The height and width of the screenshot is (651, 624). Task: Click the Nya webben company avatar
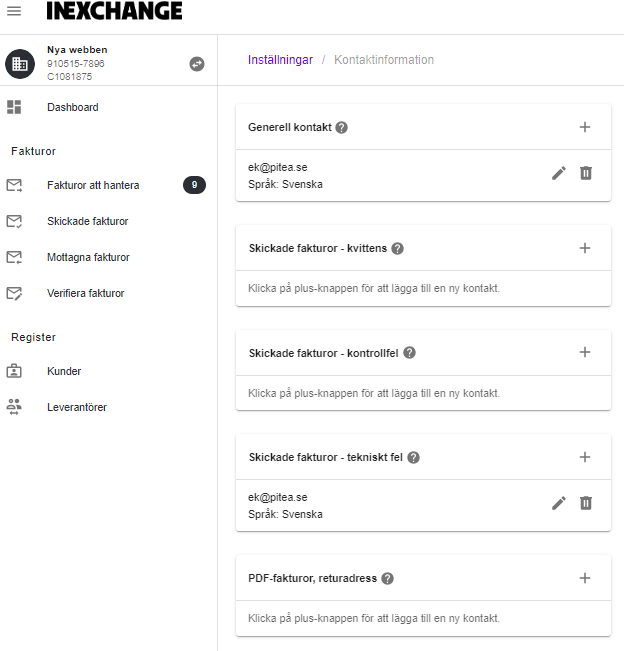20,64
